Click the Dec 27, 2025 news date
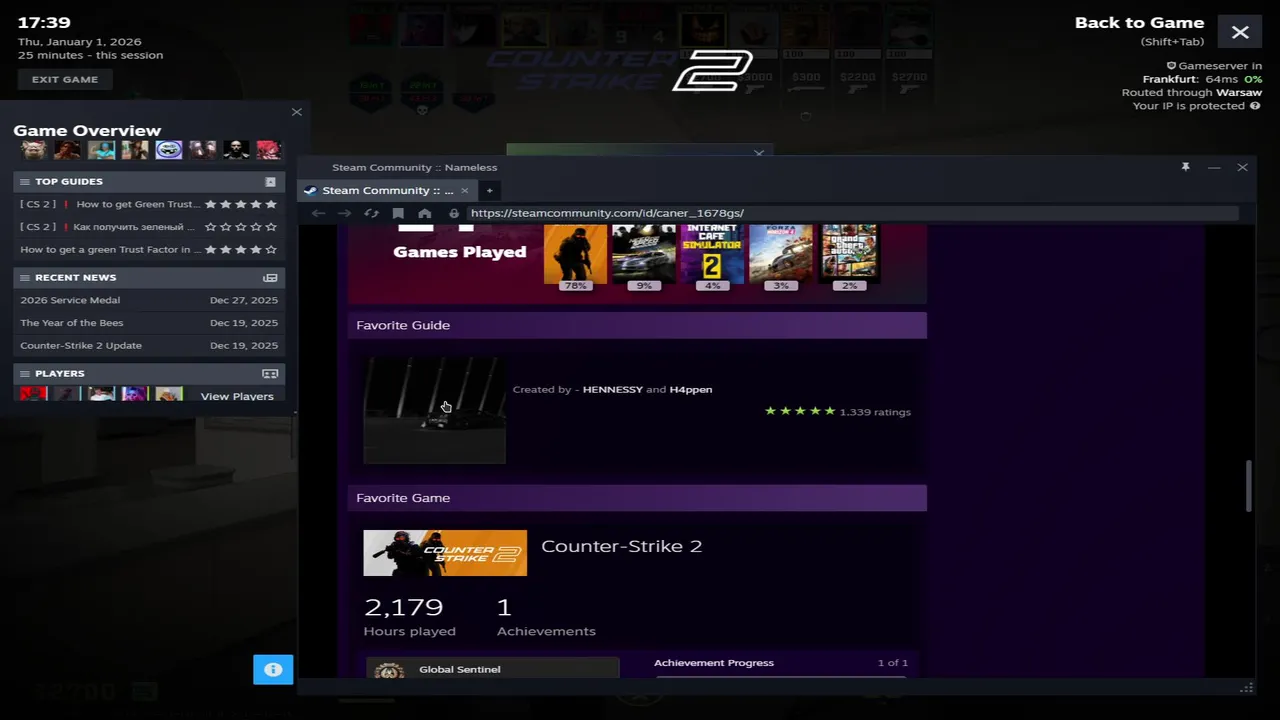 coord(244,300)
